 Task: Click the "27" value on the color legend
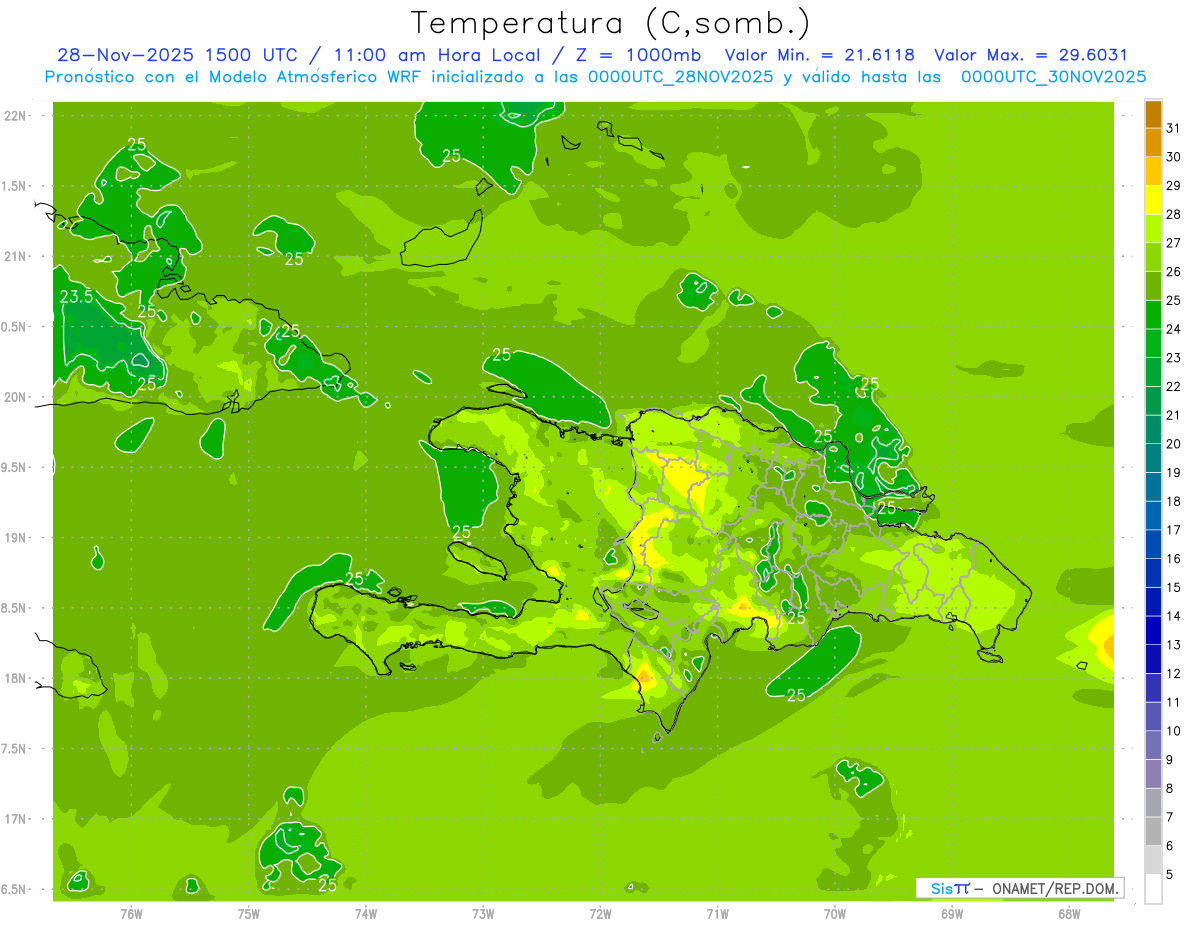[1174, 243]
